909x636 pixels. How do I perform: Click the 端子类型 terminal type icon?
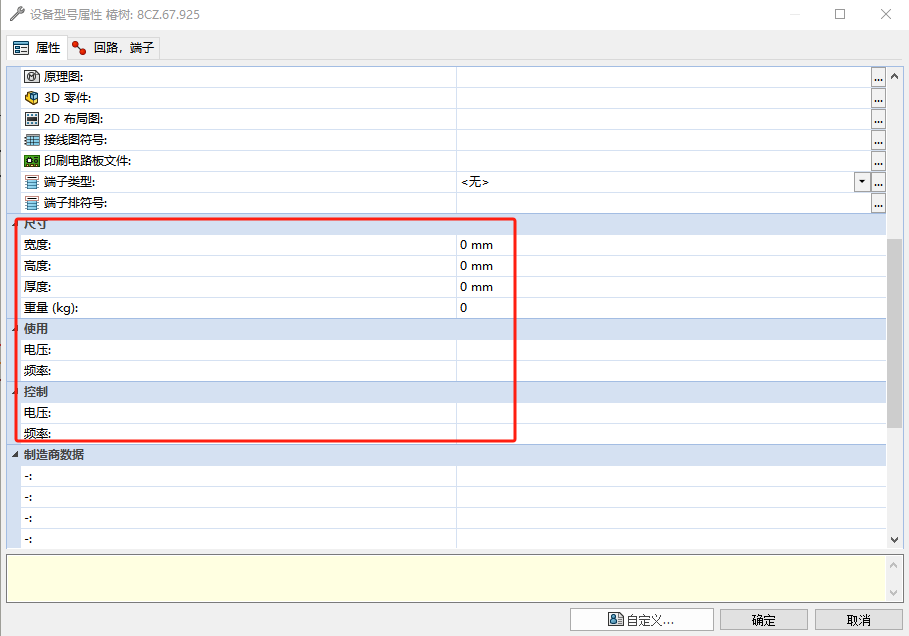coord(31,181)
